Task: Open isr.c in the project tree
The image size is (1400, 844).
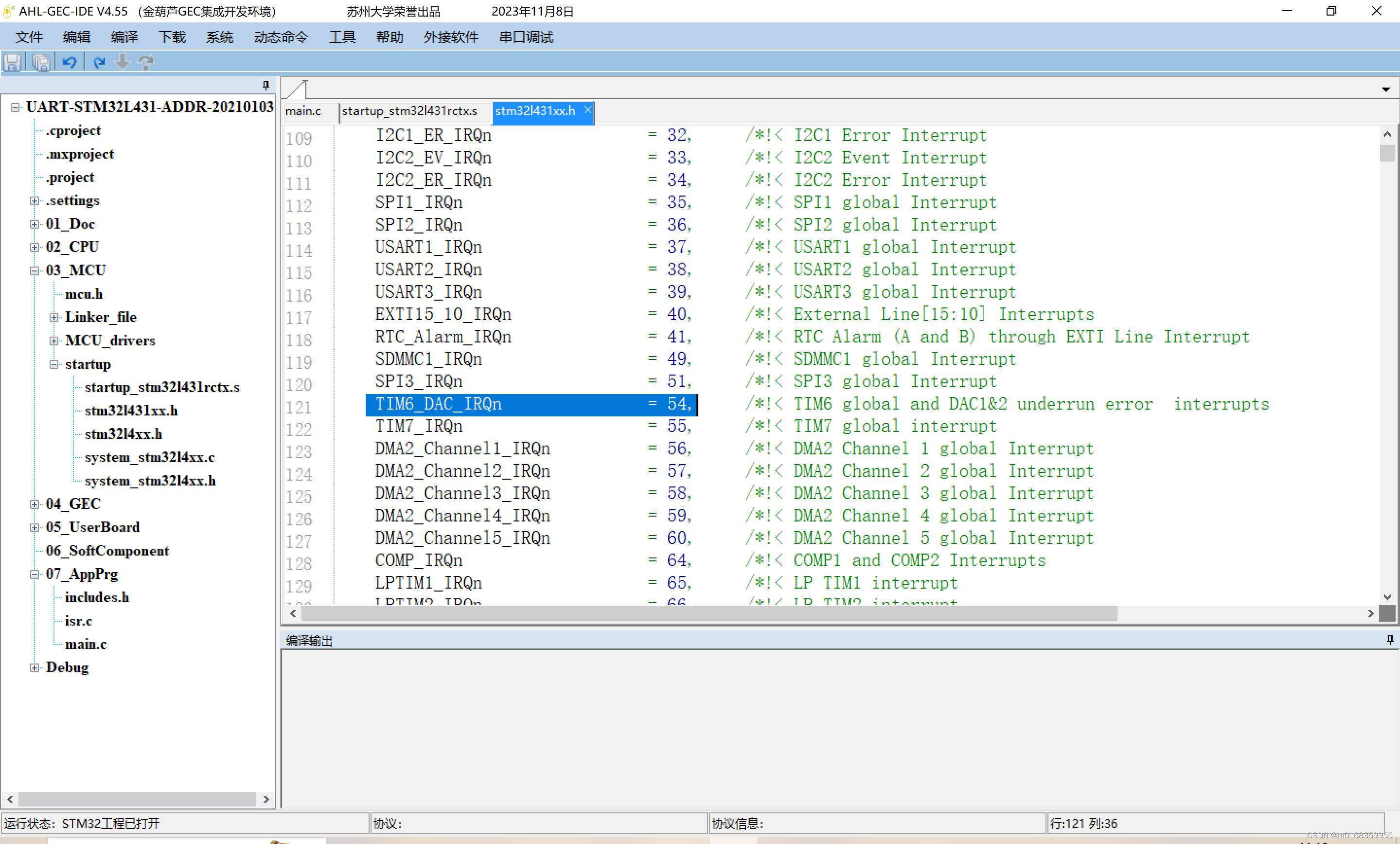Action: pos(78,621)
